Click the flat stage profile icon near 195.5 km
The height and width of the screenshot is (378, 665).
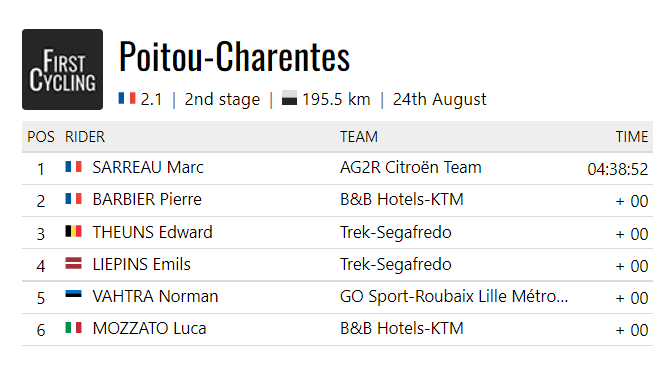pyautogui.click(x=289, y=98)
